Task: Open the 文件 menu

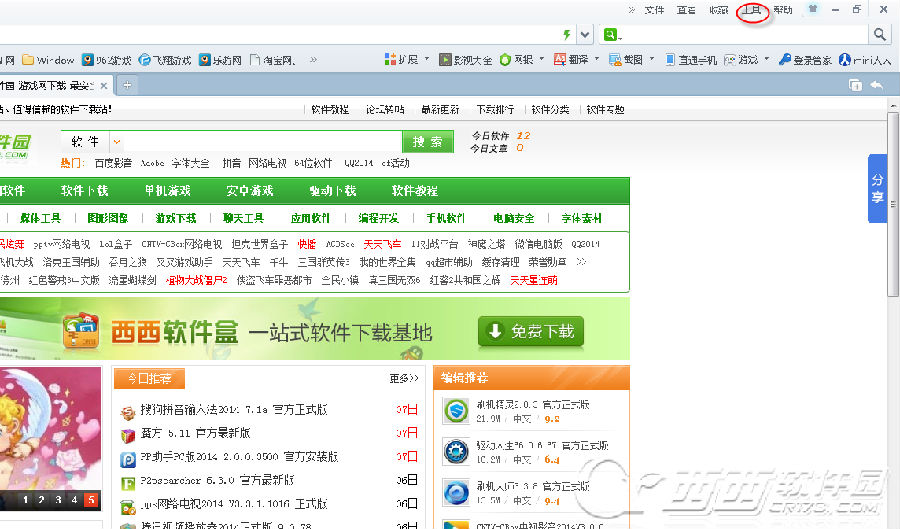Action: point(654,10)
